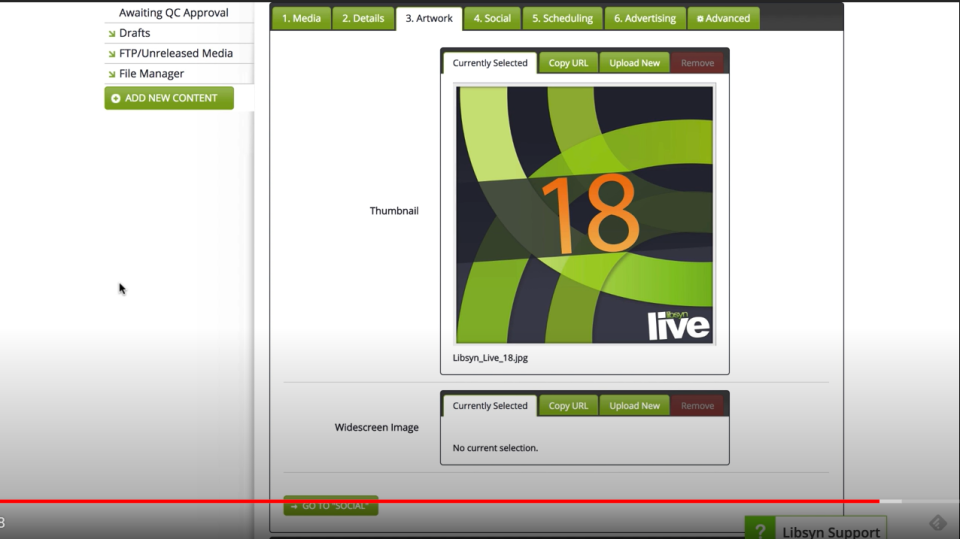This screenshot has height=539, width=960.
Task: Click Copy URL in the Widescreen Image panel
Action: click(568, 405)
